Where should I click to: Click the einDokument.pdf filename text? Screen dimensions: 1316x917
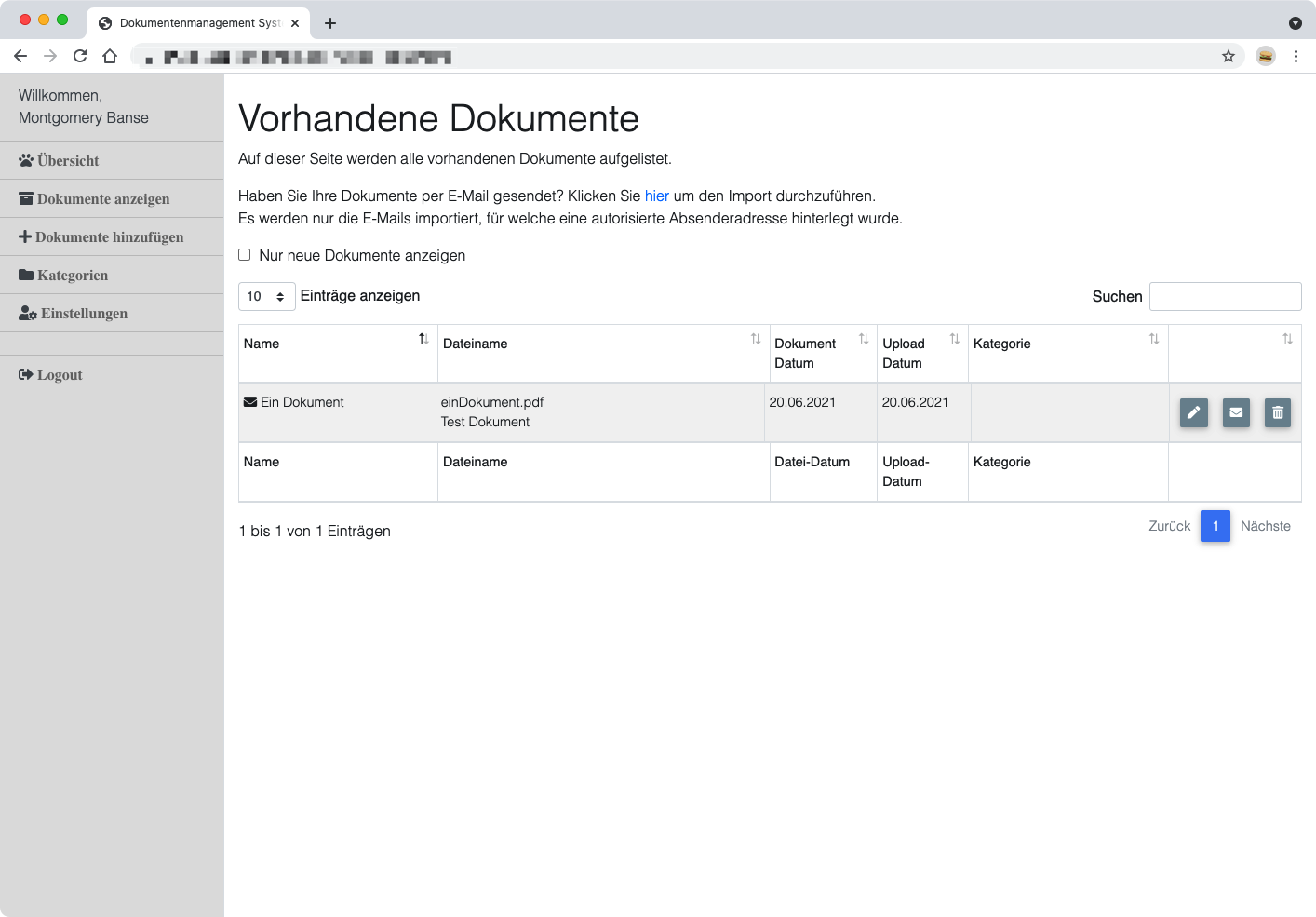492,402
